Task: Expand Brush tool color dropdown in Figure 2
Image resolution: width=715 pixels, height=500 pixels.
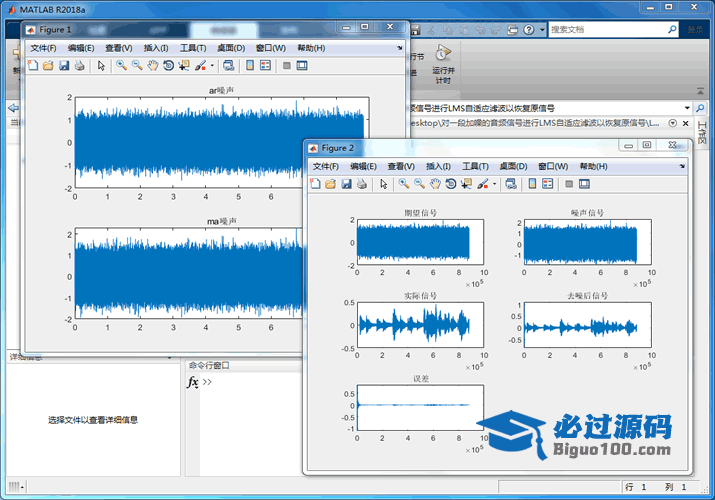Action: coord(494,184)
